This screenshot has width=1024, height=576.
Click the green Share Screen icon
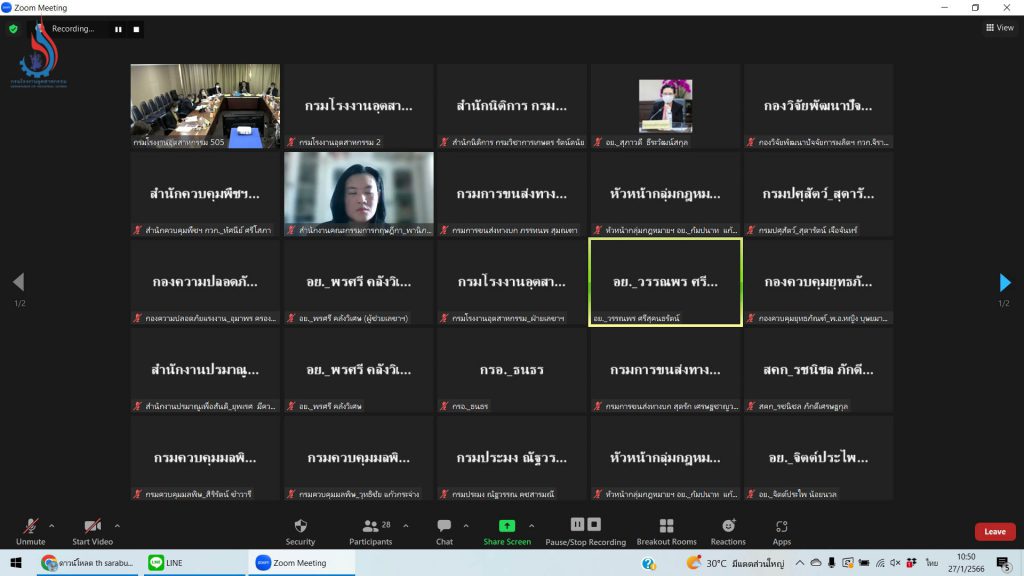[507, 526]
